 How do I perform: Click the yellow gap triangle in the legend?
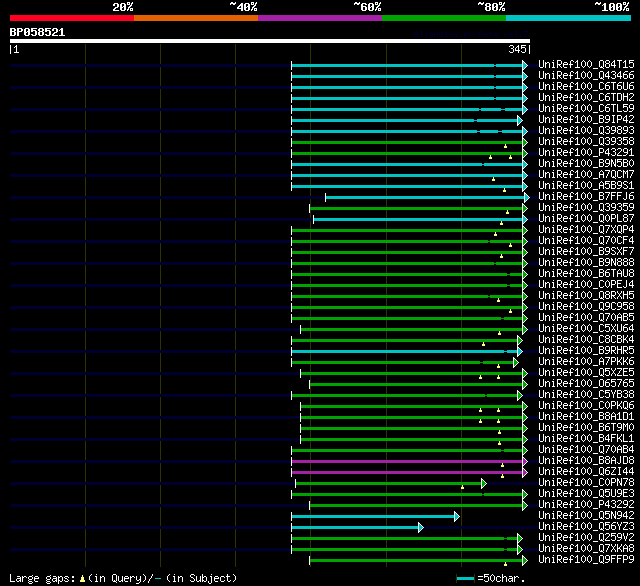(83, 578)
